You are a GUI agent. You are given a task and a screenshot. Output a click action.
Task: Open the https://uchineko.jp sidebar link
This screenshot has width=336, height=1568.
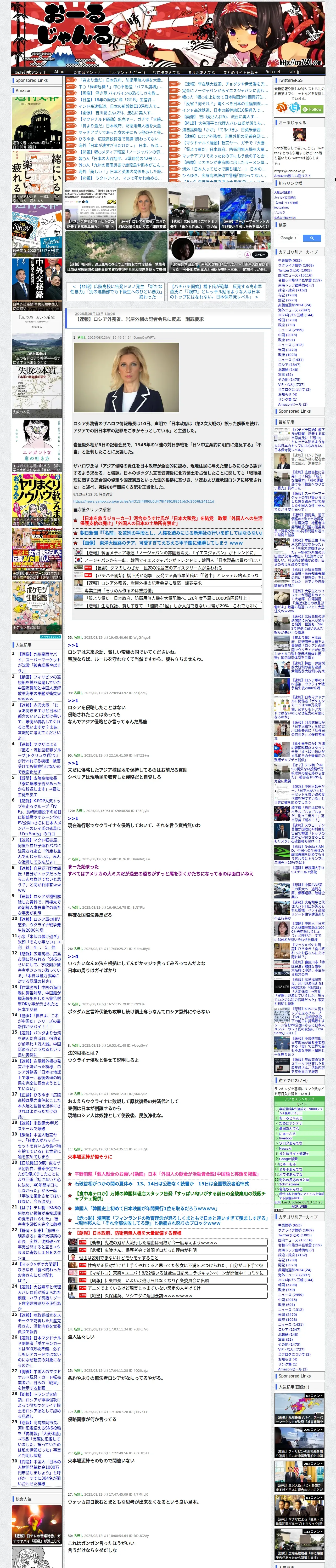click(x=290, y=171)
